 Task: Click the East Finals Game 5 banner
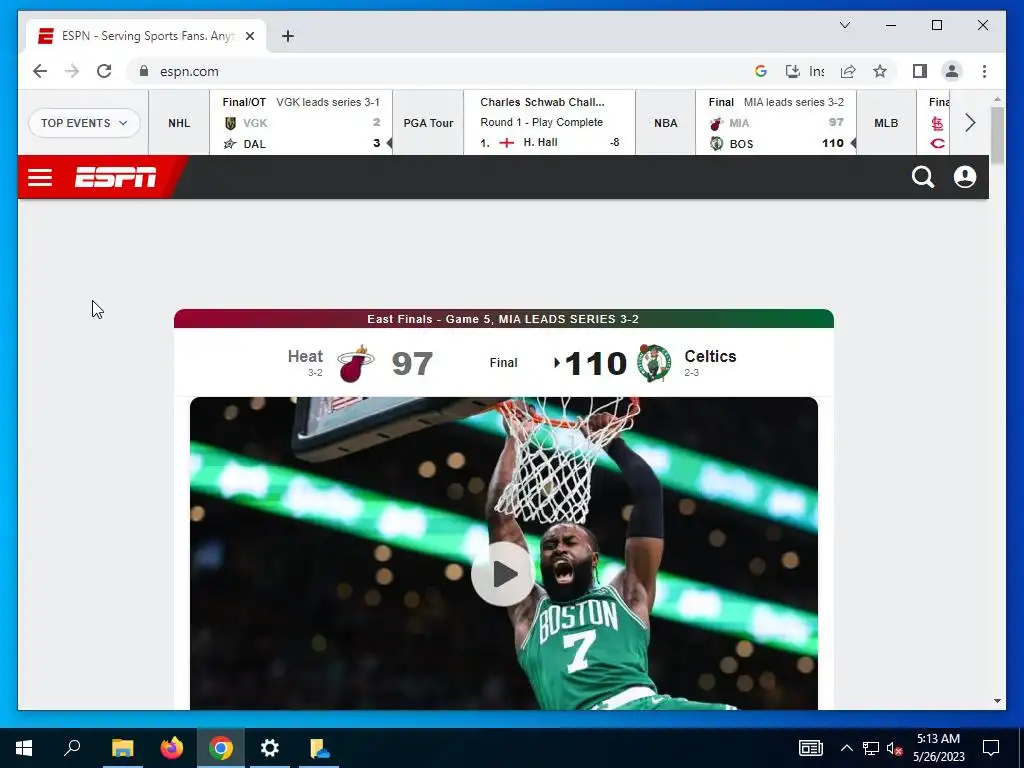(x=504, y=319)
